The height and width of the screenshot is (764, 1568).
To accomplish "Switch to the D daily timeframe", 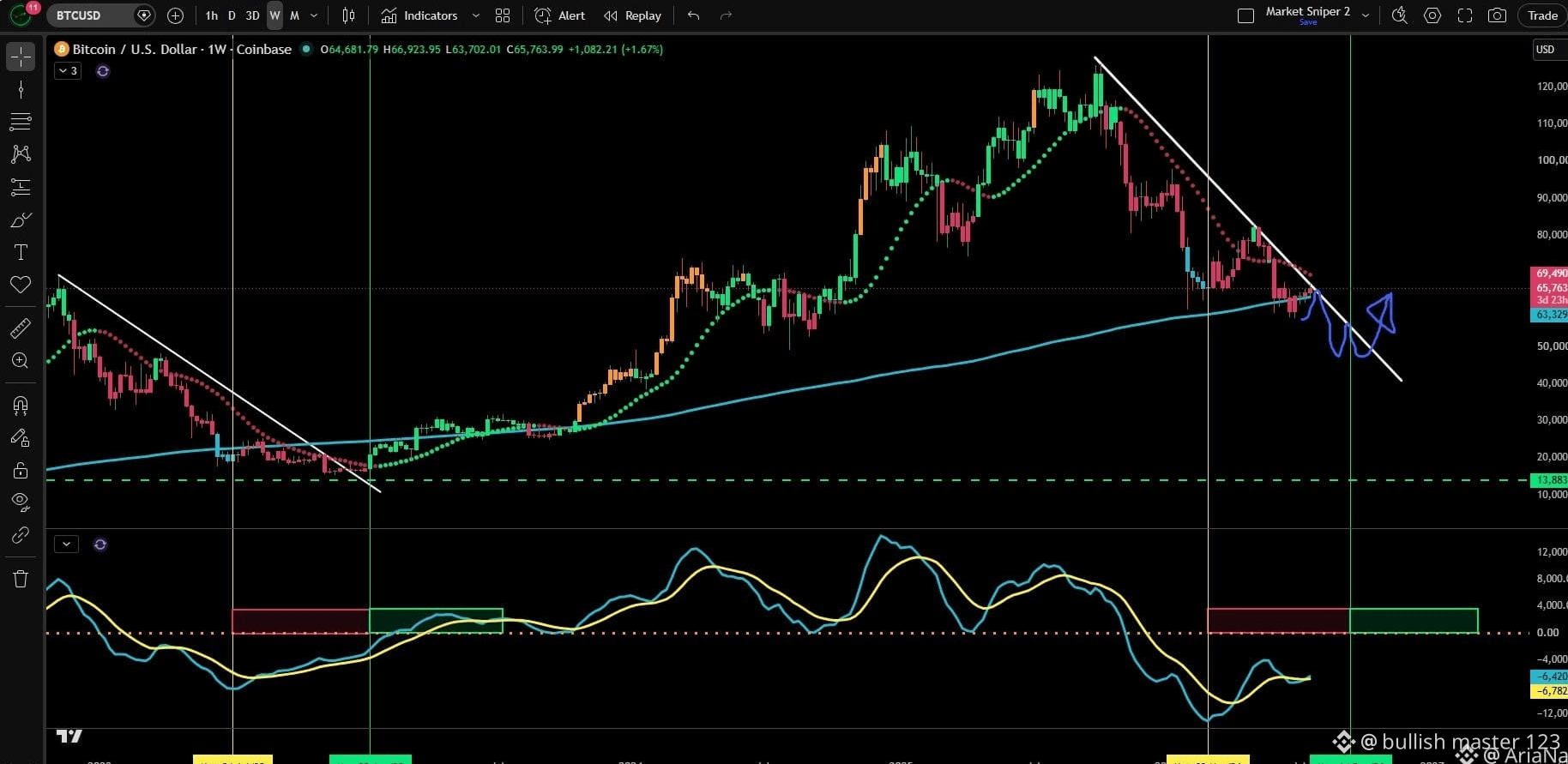I will 232,15.
